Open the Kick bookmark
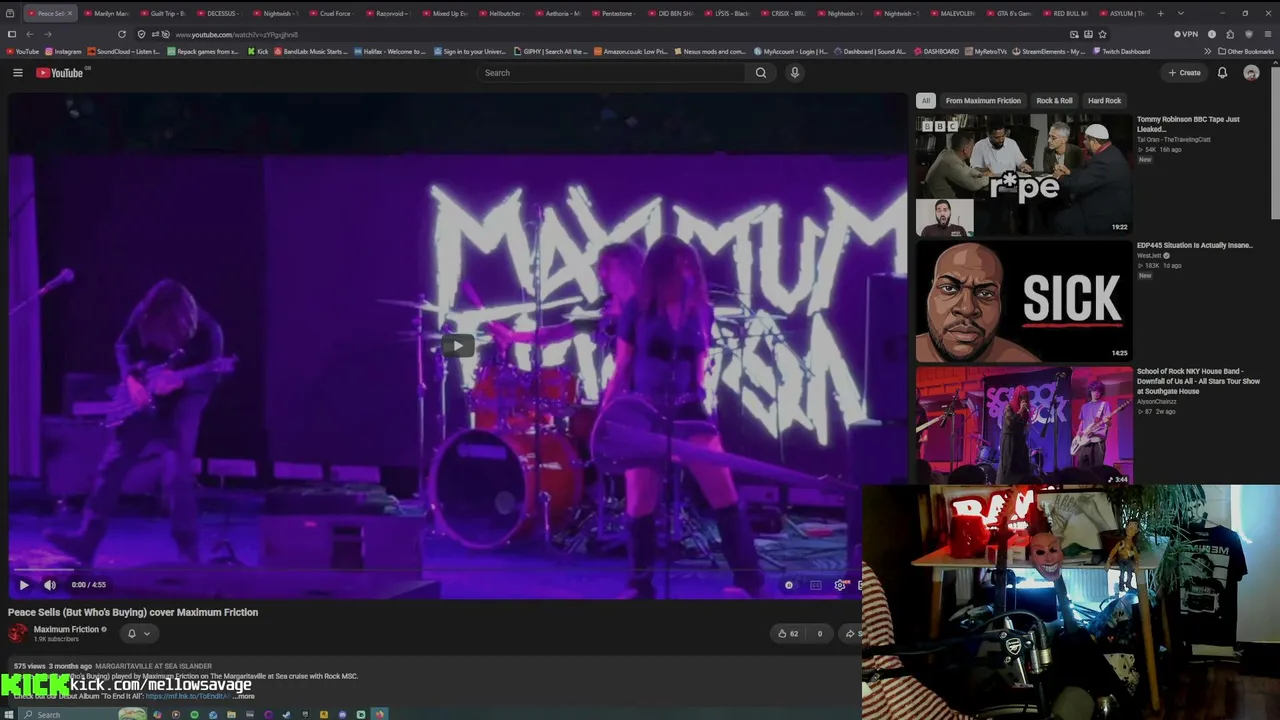The height and width of the screenshot is (720, 1280). click(x=257, y=51)
